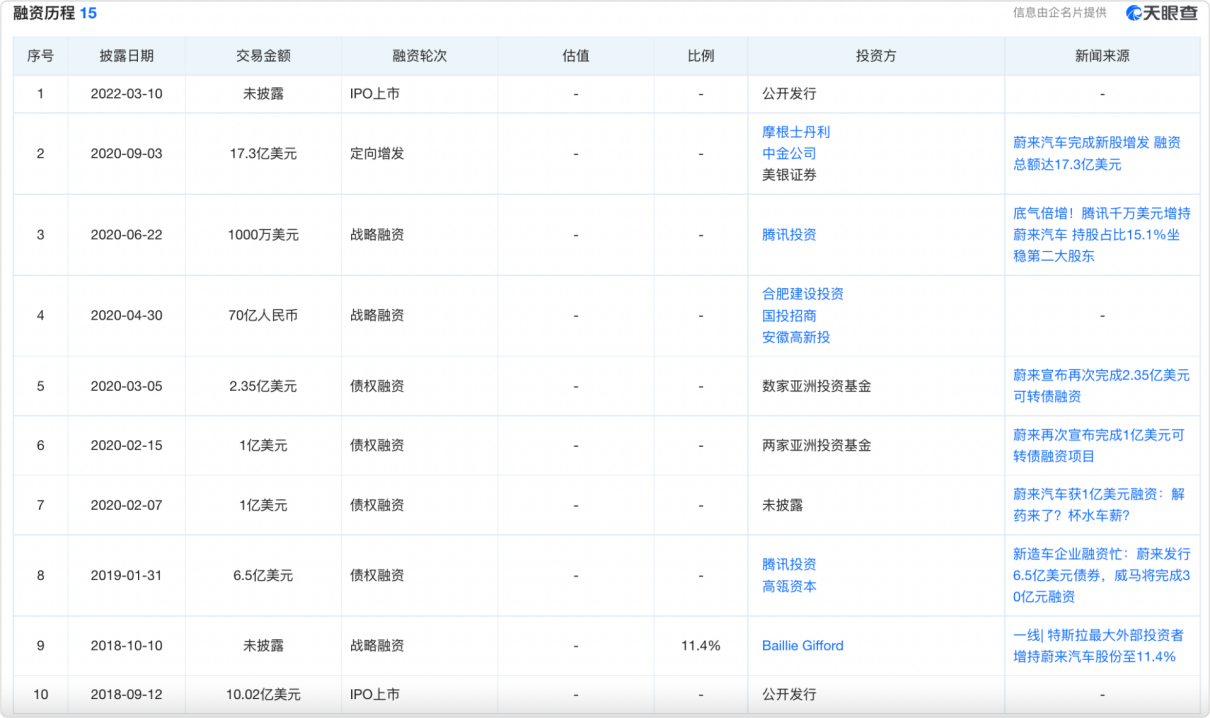The width and height of the screenshot is (1210, 718).
Task: Click amount cell 70亿人民币
Action: click(263, 316)
